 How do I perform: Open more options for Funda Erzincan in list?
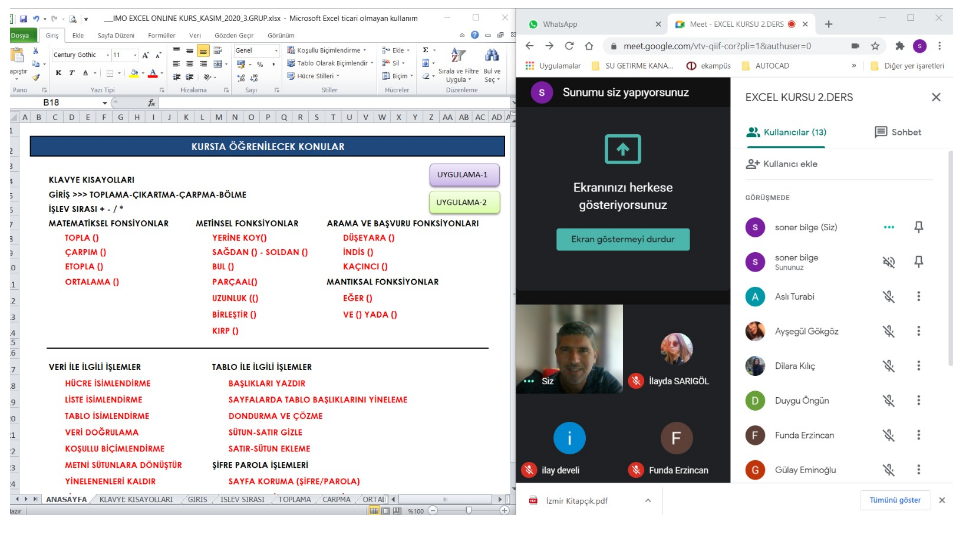918,435
